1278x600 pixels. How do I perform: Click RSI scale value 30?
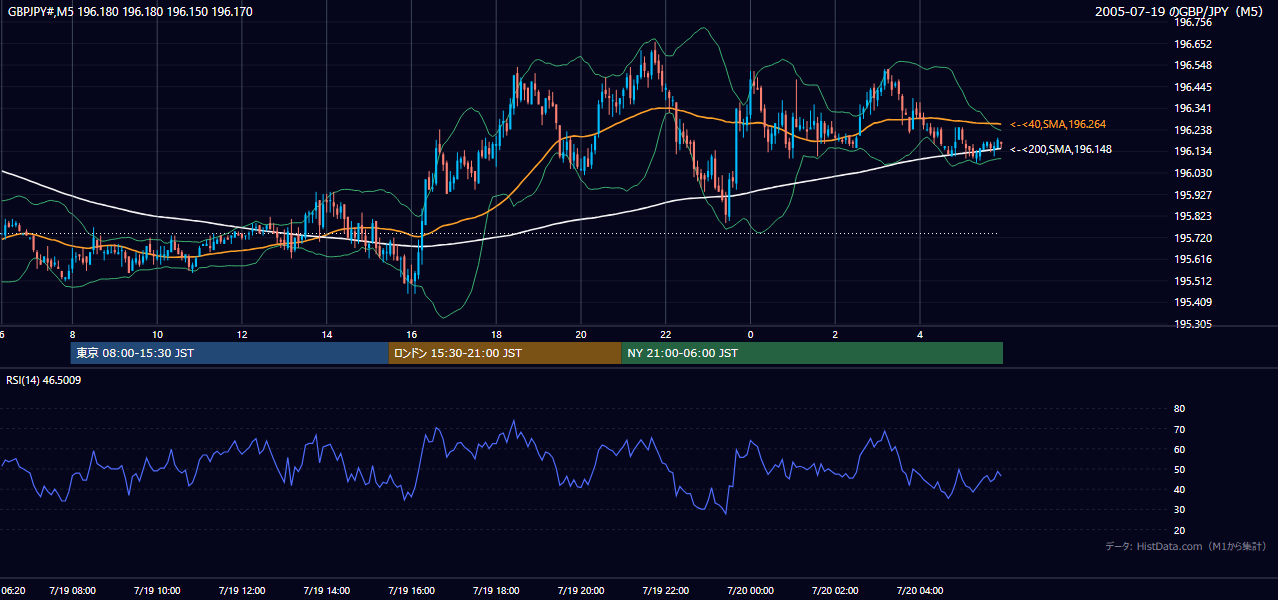(1179, 510)
